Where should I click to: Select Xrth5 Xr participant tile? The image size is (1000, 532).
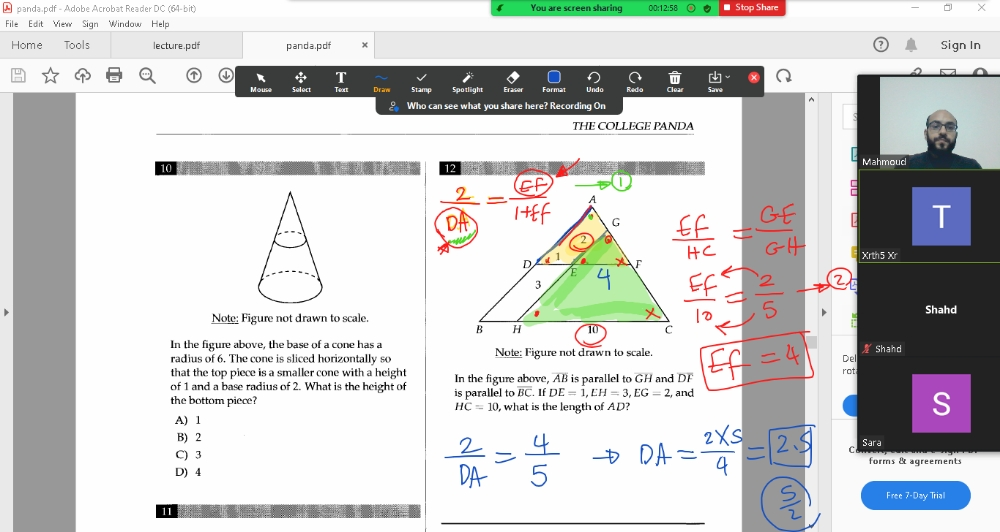[x=929, y=216]
